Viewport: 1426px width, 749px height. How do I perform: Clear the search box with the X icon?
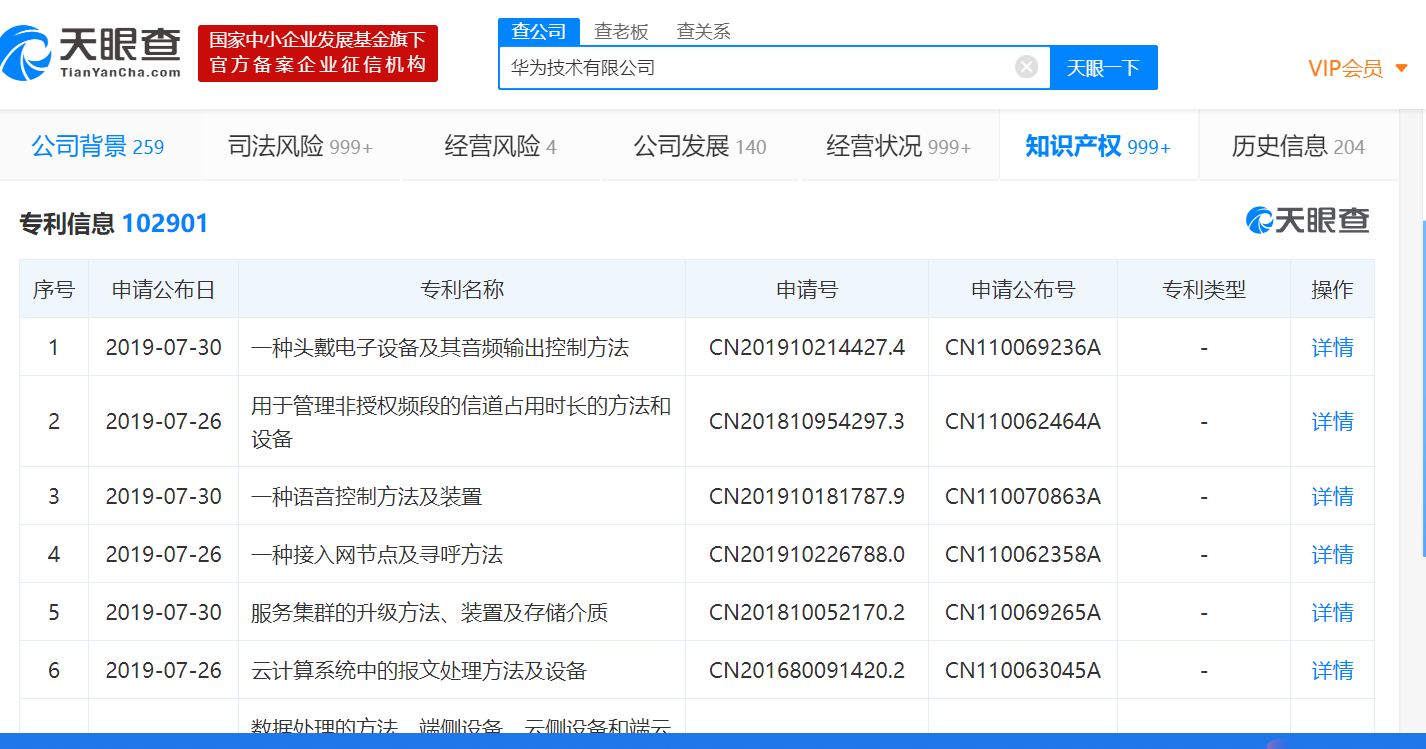pyautogui.click(x=1026, y=67)
